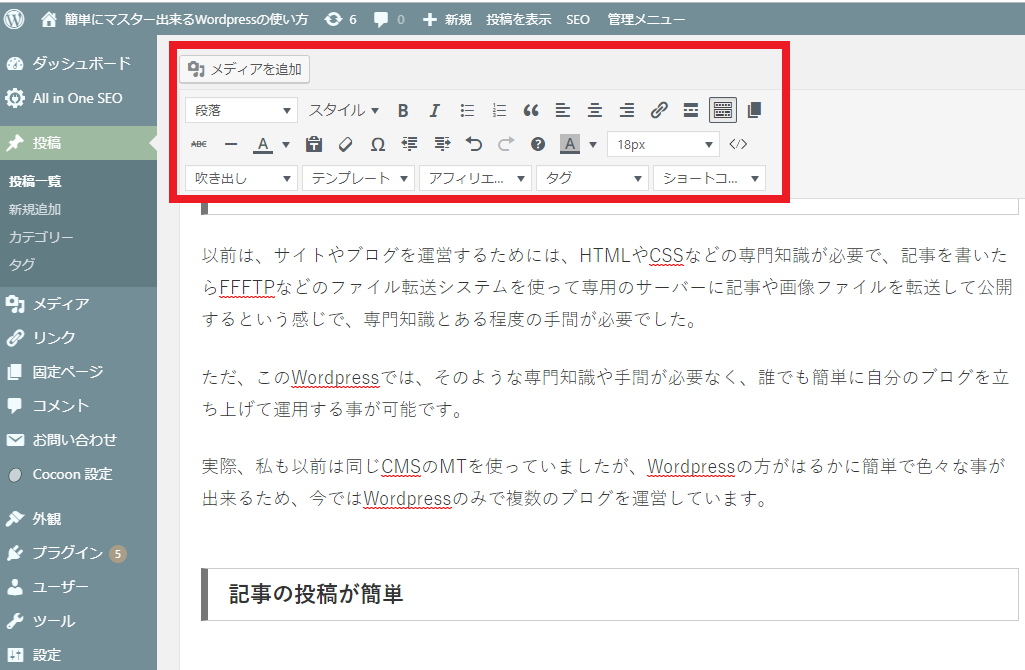Image resolution: width=1025 pixels, height=670 pixels.
Task: Toggle the toolbar kitchen sink button
Action: 722,110
